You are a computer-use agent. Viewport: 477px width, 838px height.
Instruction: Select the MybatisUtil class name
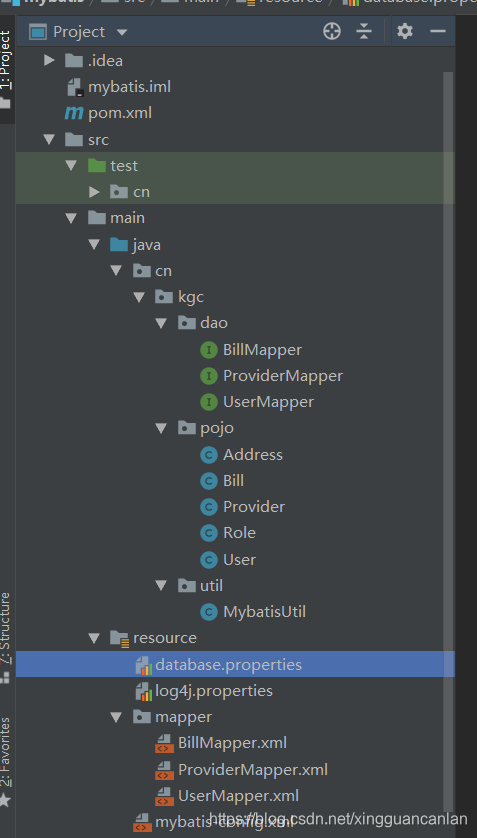[264, 612]
